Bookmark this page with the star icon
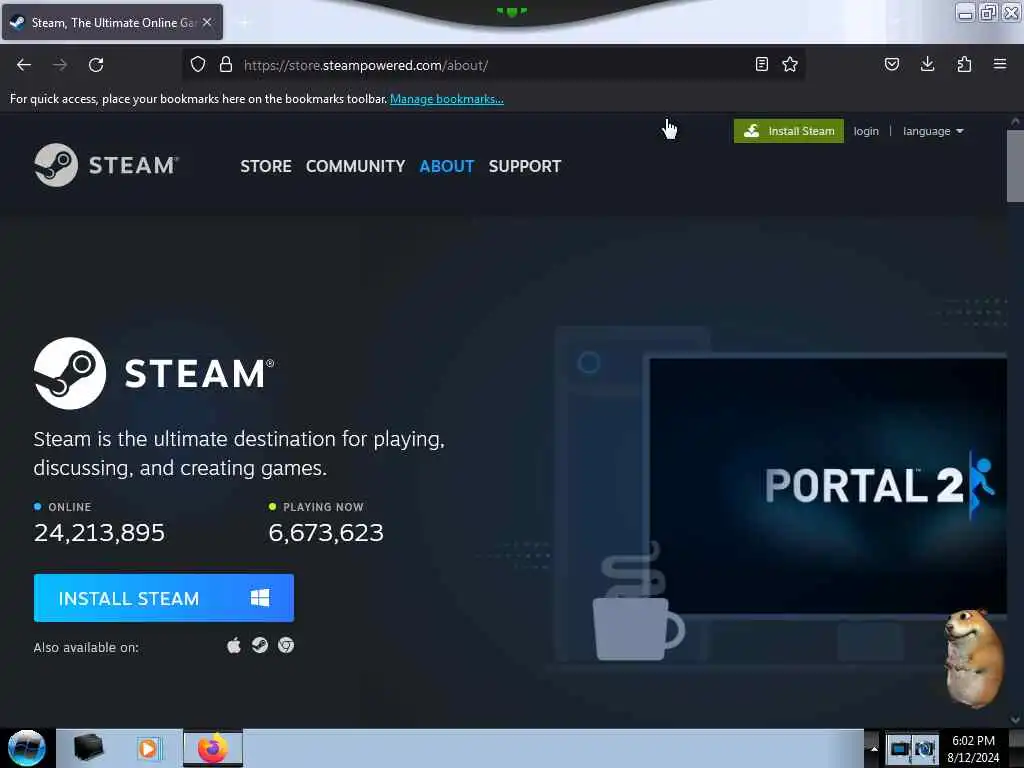Viewport: 1024px width, 768px height. coord(790,64)
